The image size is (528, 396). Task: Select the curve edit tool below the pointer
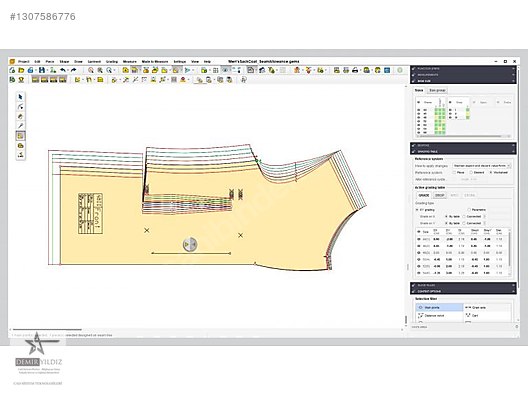click(x=21, y=107)
